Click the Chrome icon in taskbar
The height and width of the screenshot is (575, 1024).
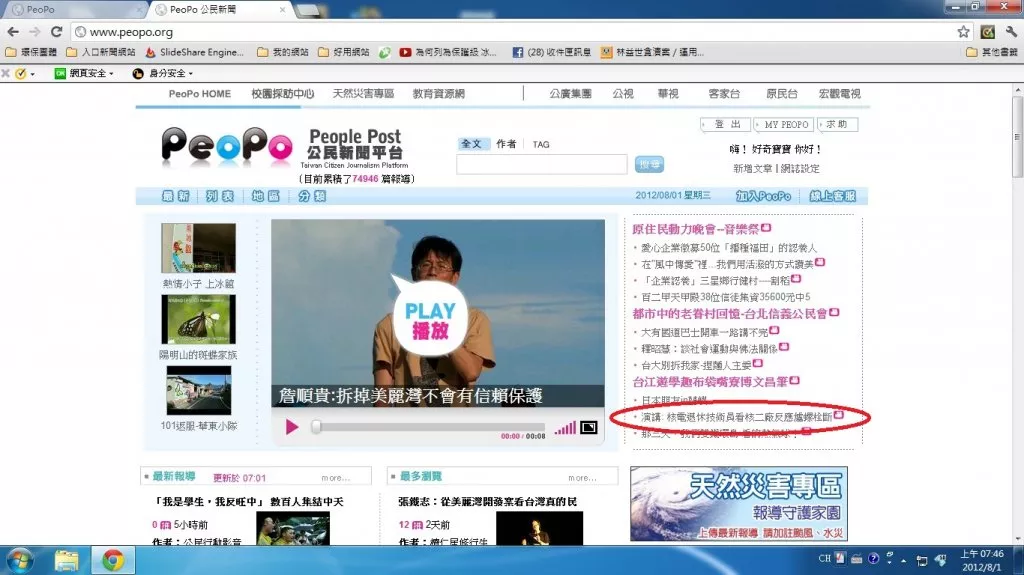(x=112, y=561)
